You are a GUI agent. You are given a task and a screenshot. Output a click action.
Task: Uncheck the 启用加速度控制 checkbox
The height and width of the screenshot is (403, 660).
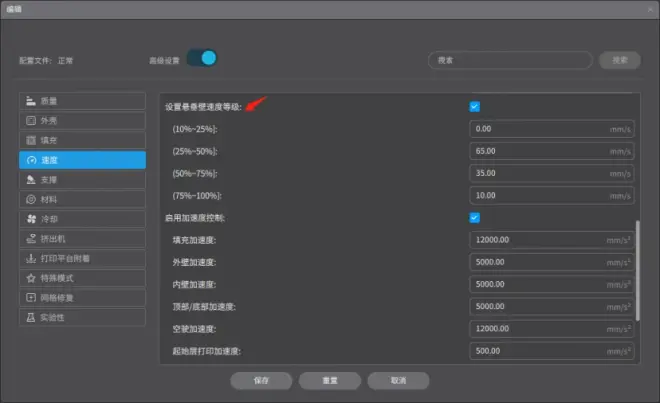tap(474, 218)
